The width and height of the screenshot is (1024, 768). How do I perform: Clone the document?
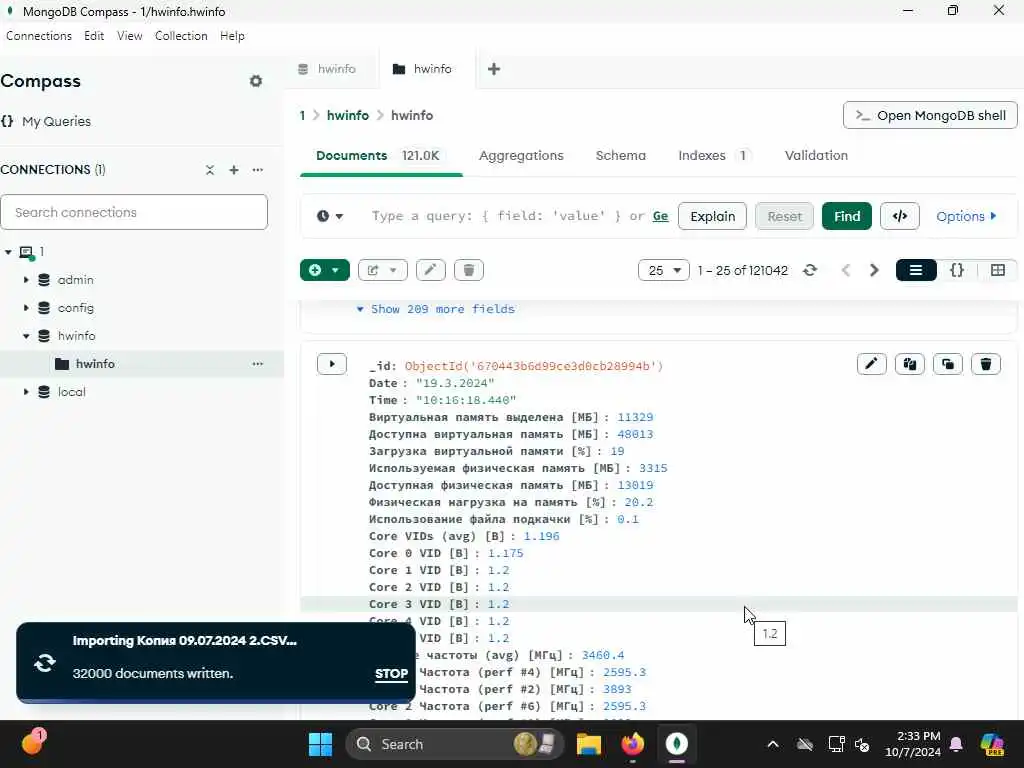(x=948, y=364)
